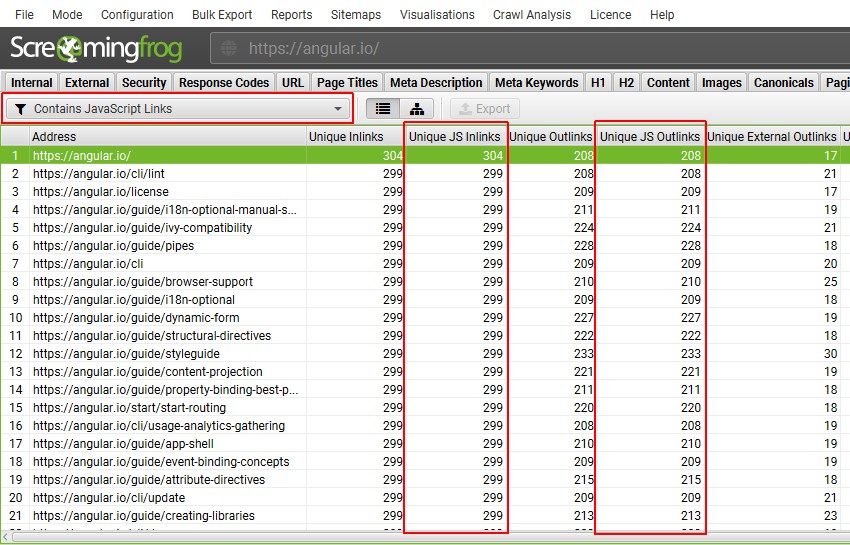The height and width of the screenshot is (545, 850).
Task: Switch to list view icon
Action: [384, 109]
